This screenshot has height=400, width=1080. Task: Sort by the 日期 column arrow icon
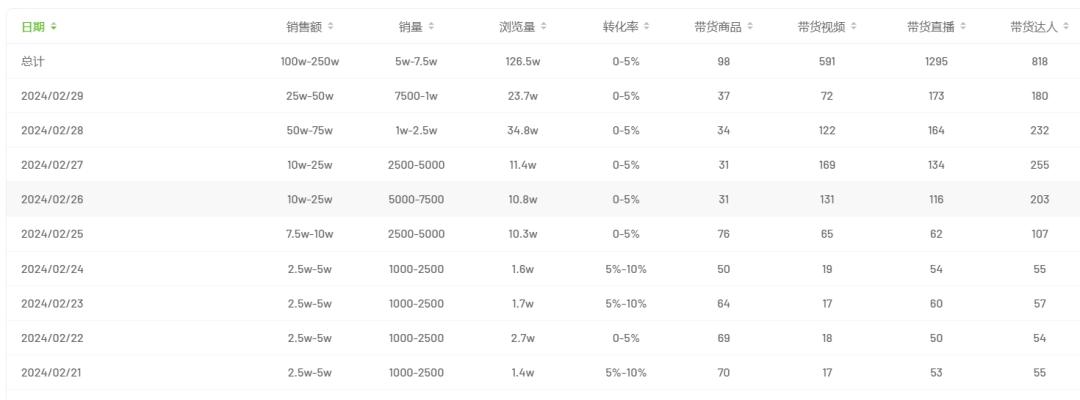[x=54, y=27]
